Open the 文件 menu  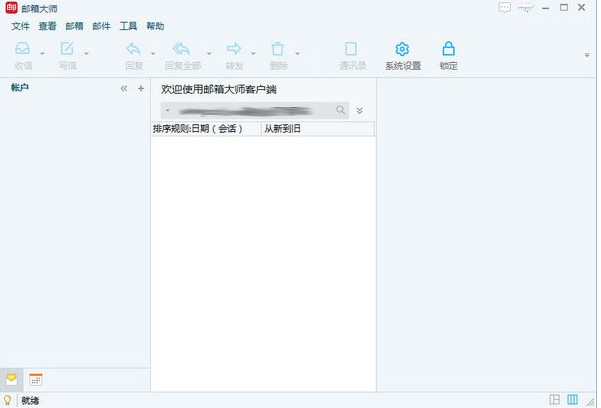(20, 26)
